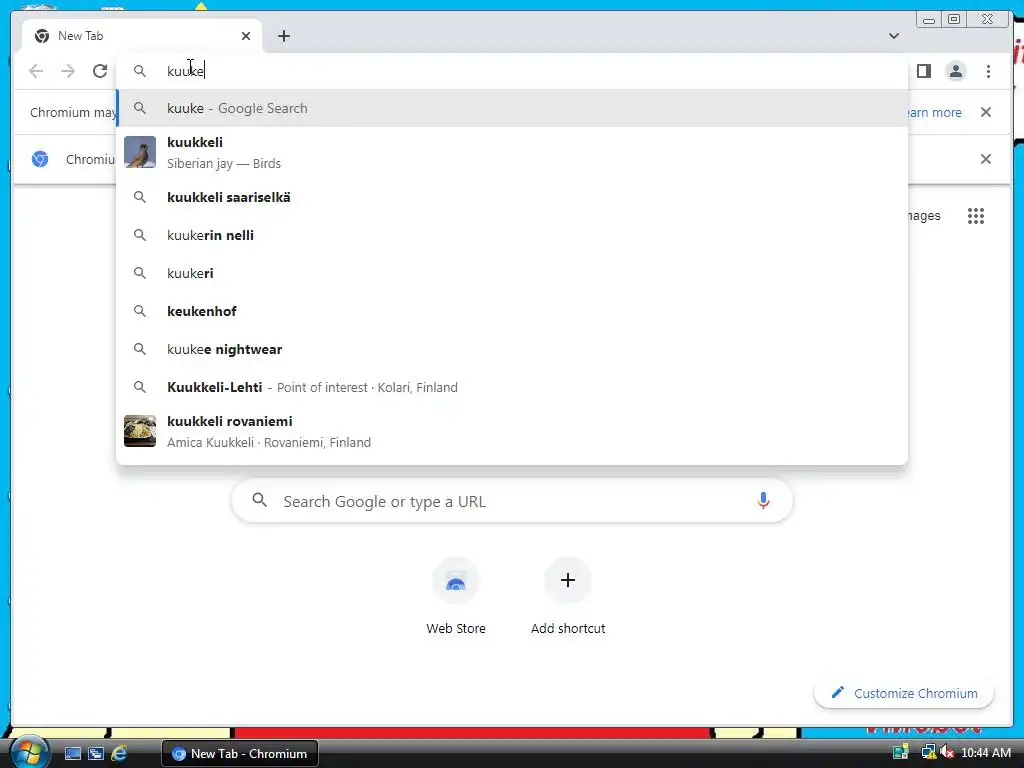
Task: Open the three-dot Chromium menu
Action: 988,71
